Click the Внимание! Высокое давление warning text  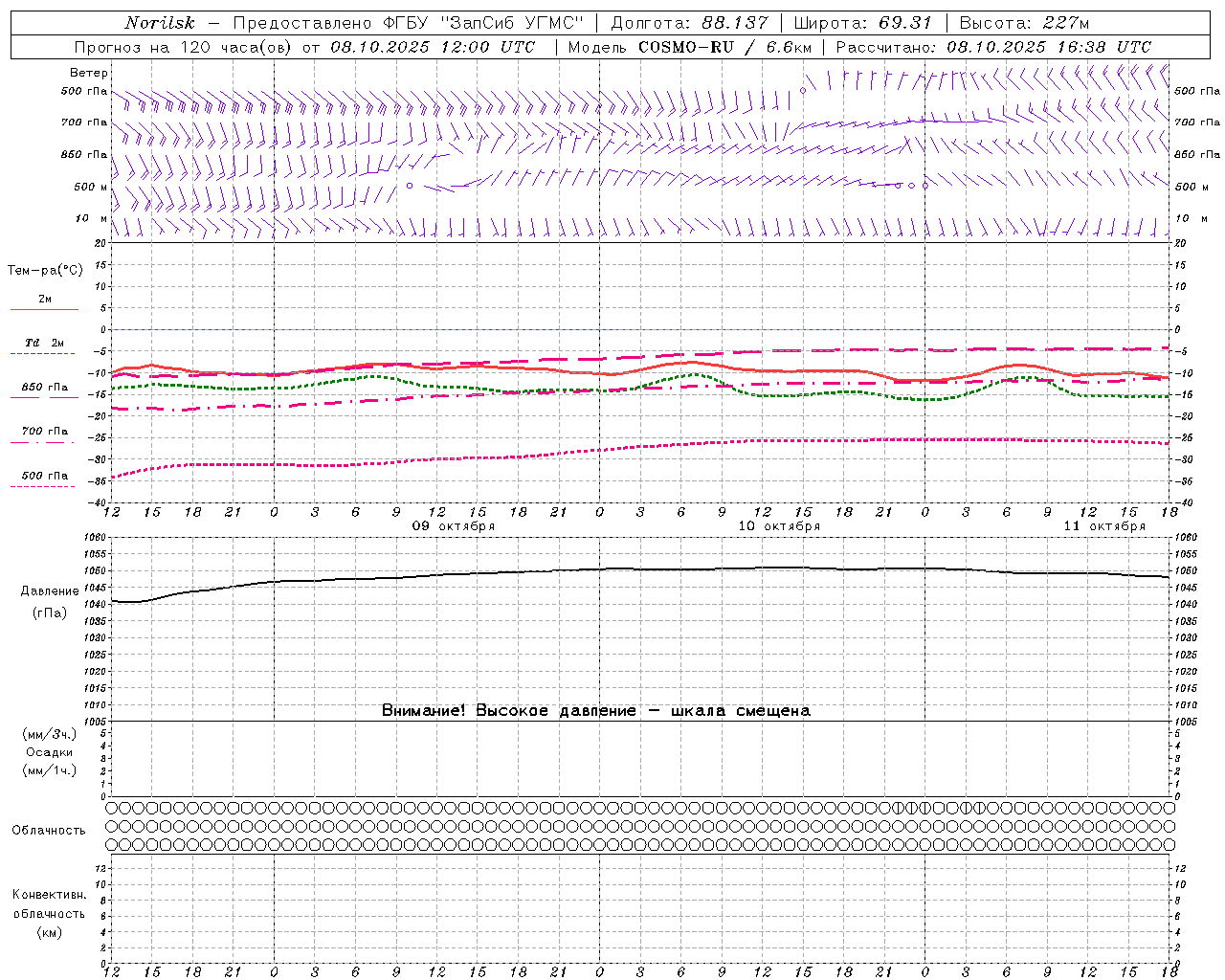(596, 710)
